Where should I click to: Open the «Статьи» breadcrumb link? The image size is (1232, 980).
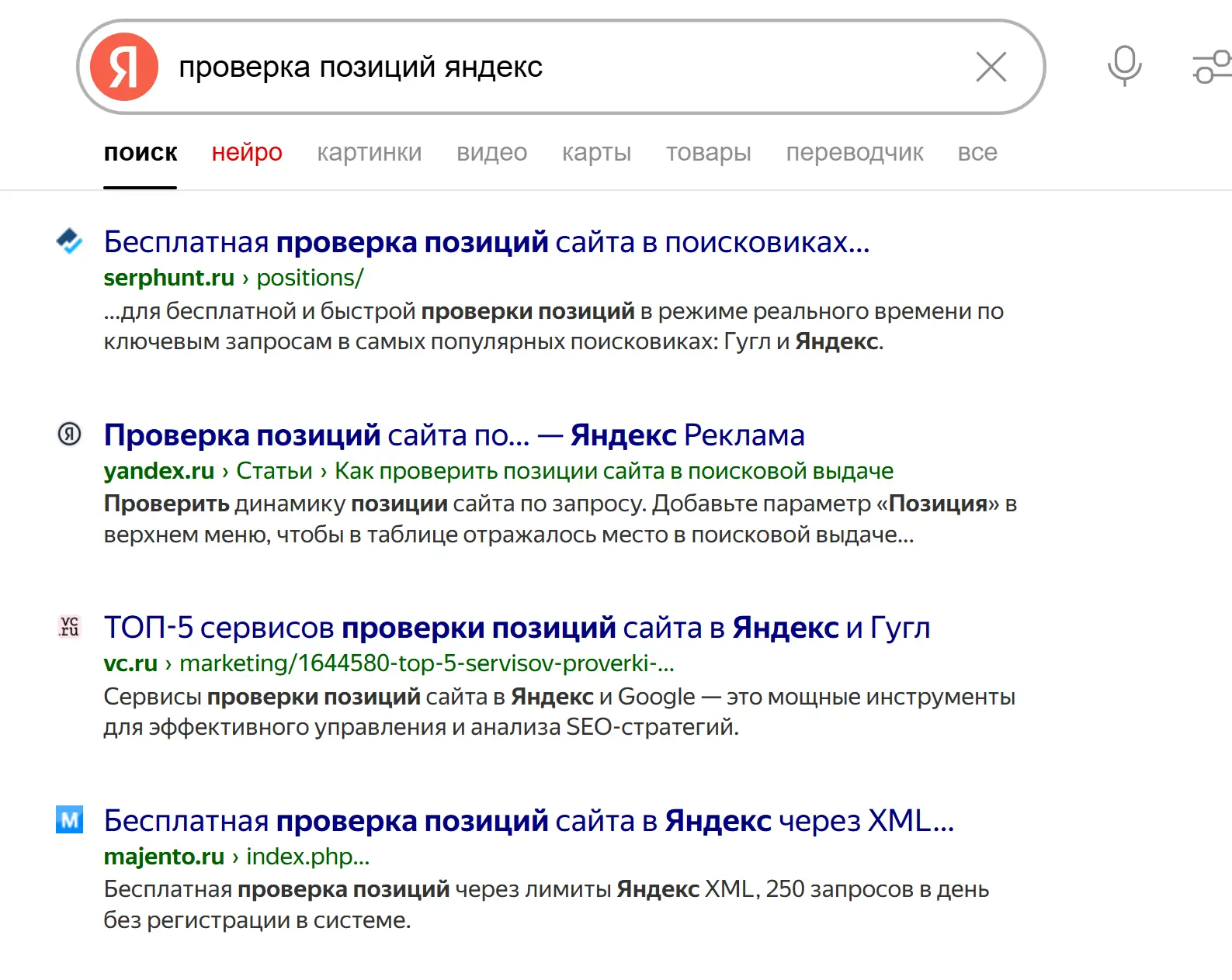coord(274,471)
